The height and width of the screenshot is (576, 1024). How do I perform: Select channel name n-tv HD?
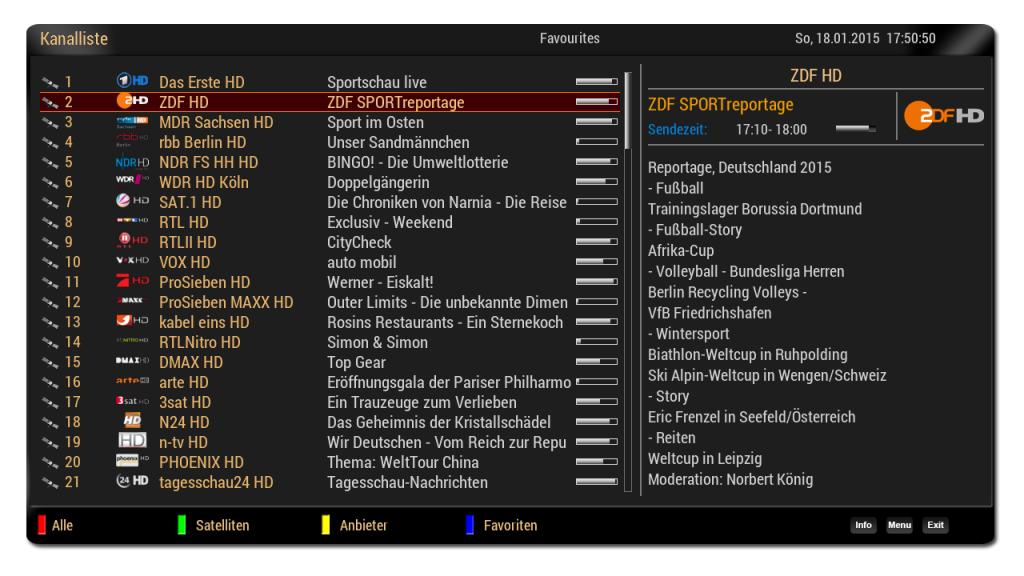coord(184,443)
